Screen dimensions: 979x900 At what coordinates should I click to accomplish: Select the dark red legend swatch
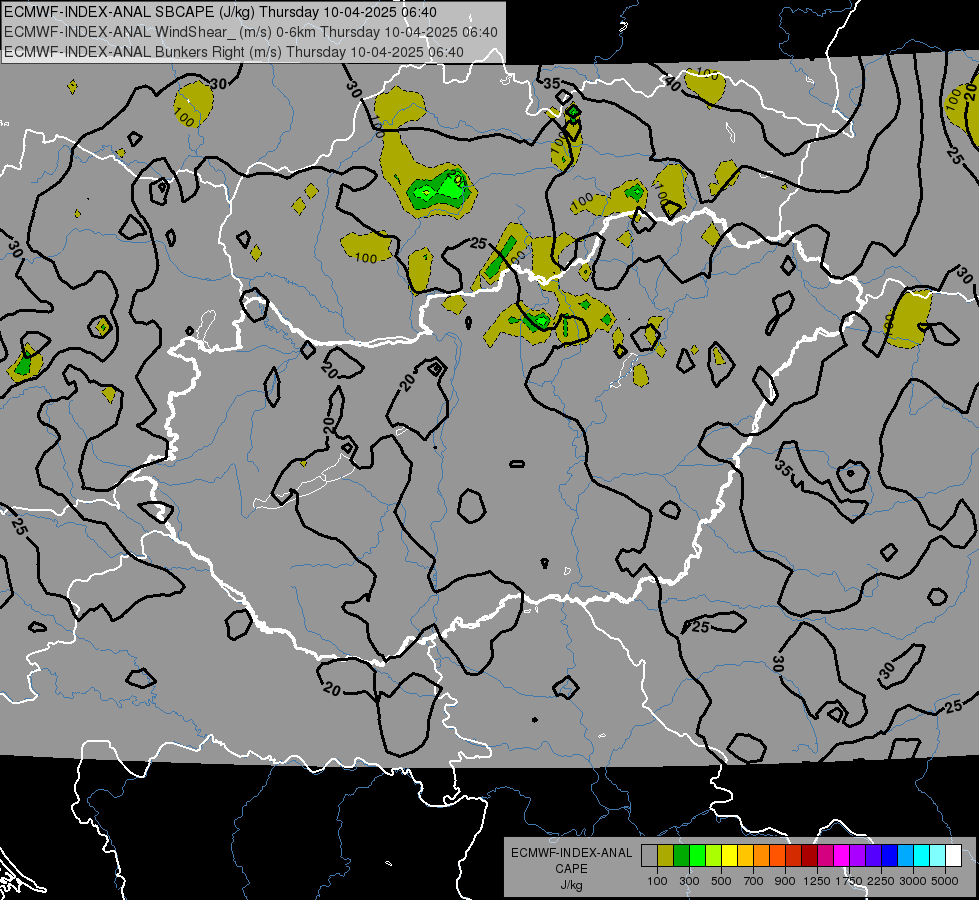click(x=810, y=856)
